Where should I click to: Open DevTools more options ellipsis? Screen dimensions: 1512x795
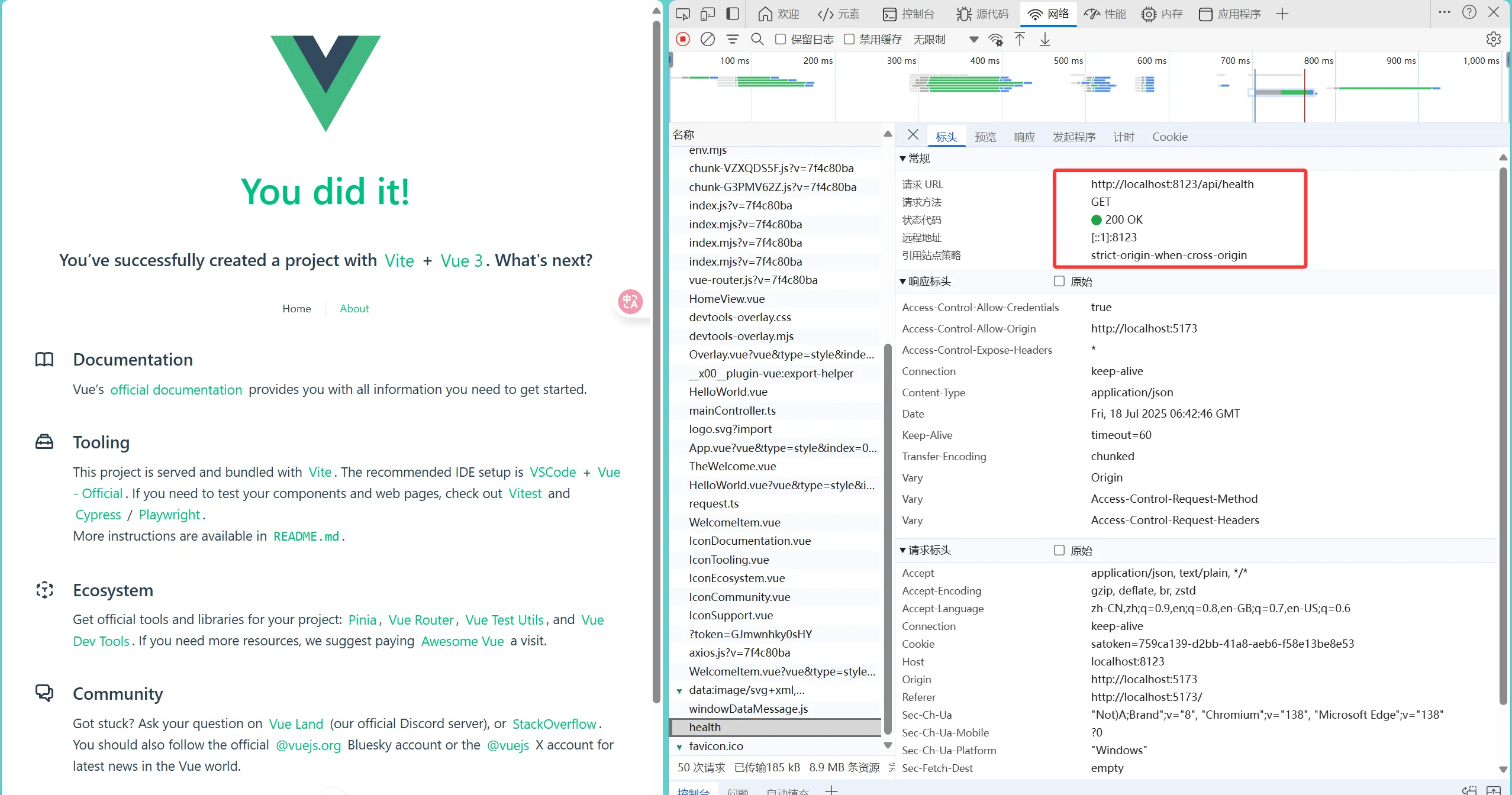coord(1445,12)
